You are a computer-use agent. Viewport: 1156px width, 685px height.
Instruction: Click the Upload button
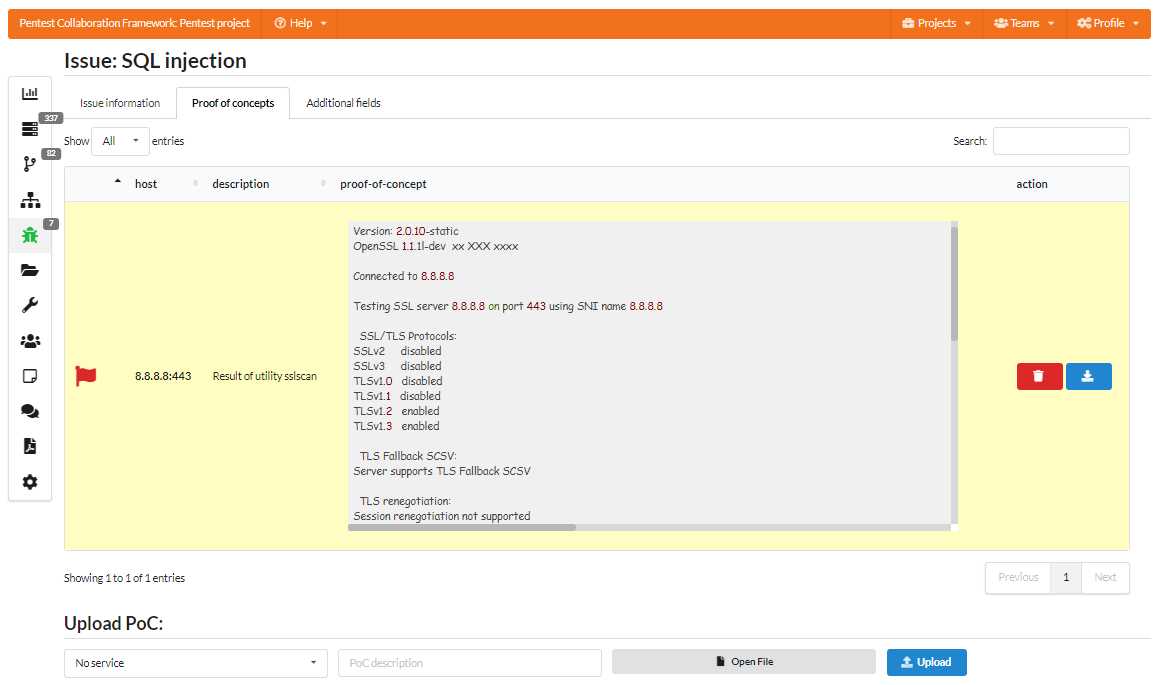[927, 662]
